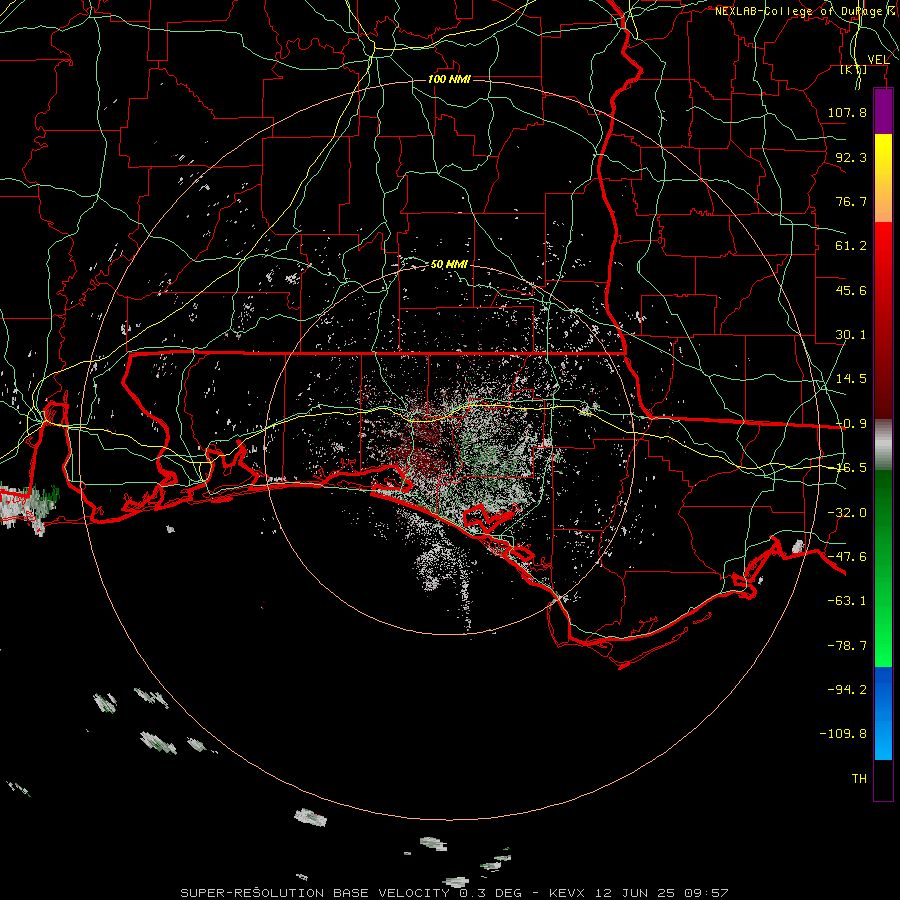
Task: Click the [KT] units label
Action: pyautogui.click(x=854, y=70)
